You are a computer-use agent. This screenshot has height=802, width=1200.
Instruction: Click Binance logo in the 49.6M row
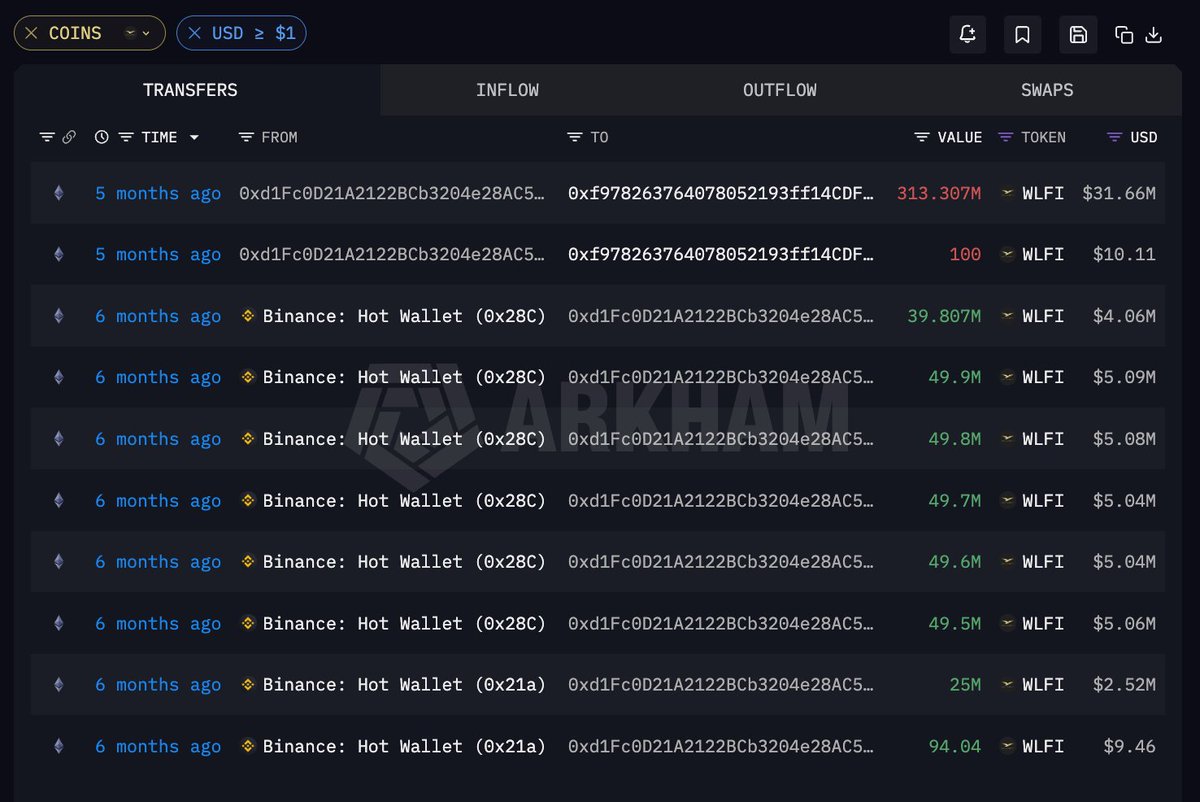pos(248,562)
